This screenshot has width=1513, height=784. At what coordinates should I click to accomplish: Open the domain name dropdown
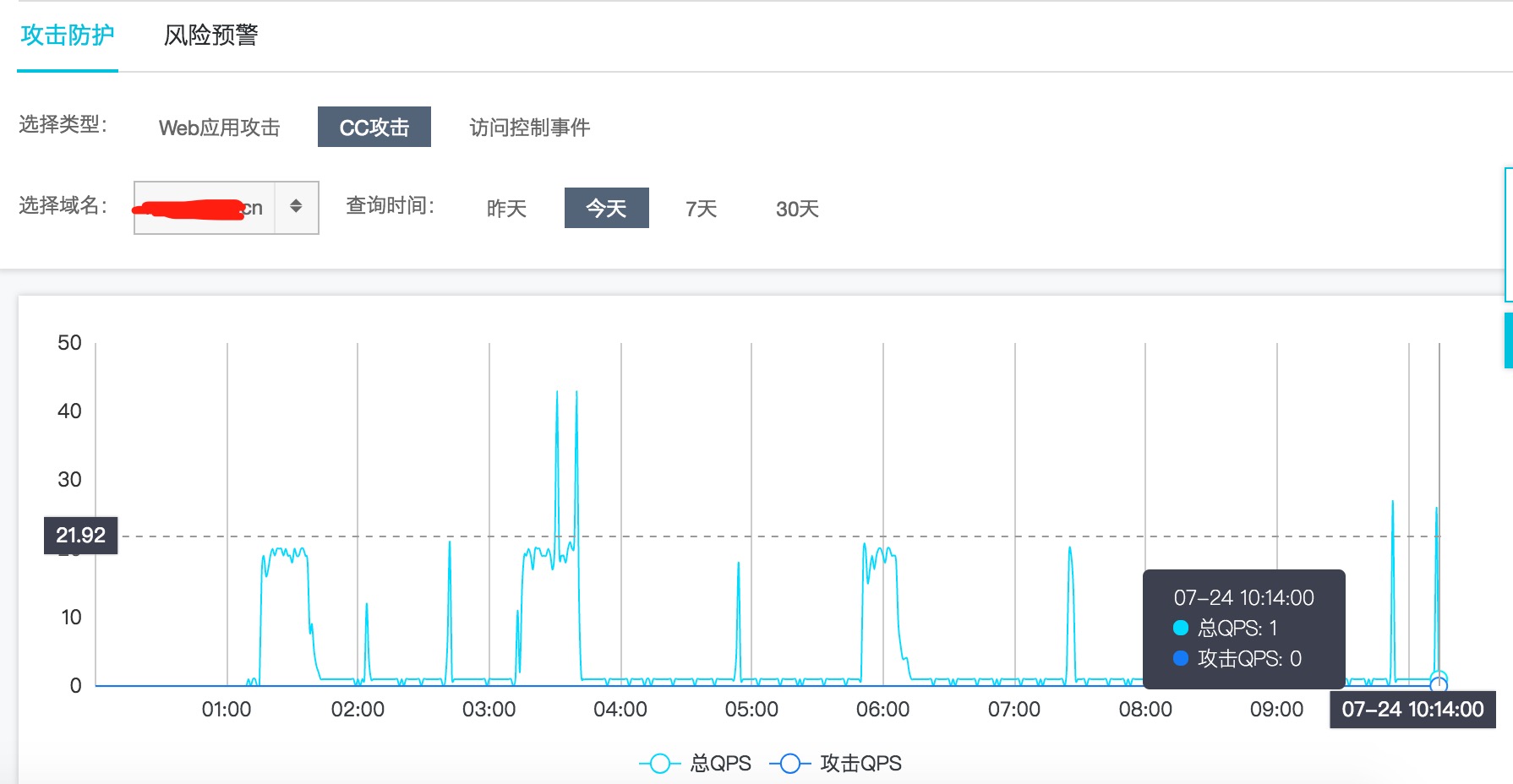(x=226, y=207)
